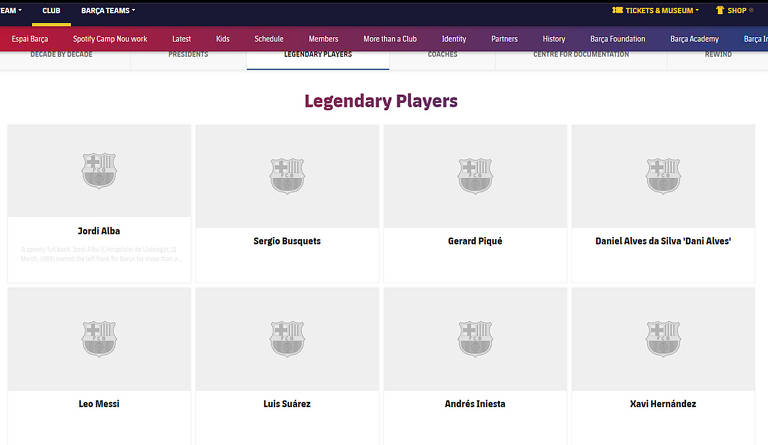Select the Legendary Players tab
Screen dimensions: 768x445
pos(318,54)
